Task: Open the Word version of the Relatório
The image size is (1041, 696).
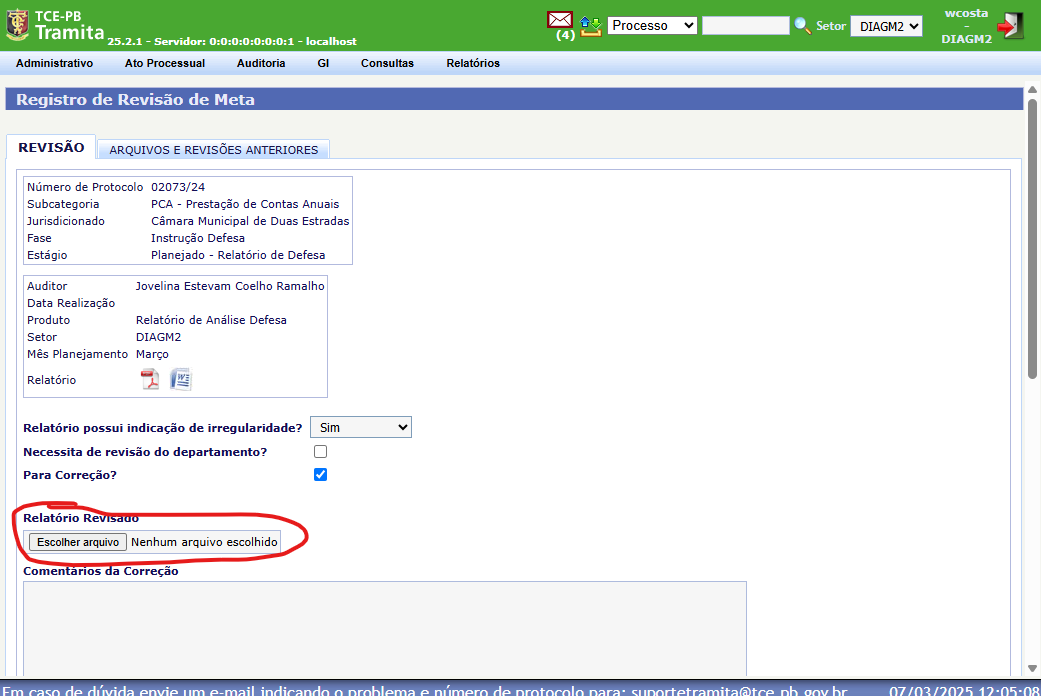Action: (181, 379)
